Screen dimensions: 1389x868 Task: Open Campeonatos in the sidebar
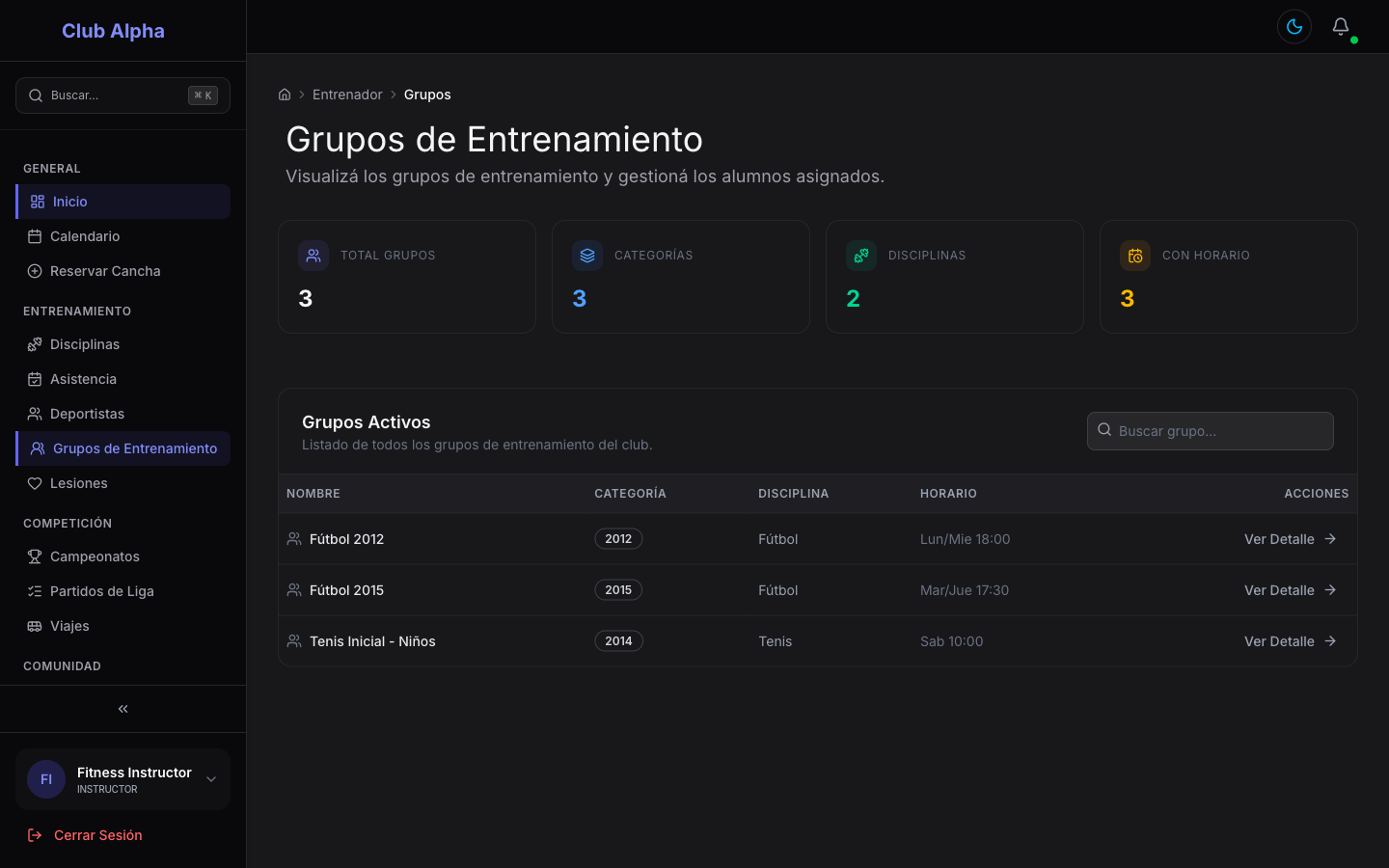pyautogui.click(x=123, y=556)
